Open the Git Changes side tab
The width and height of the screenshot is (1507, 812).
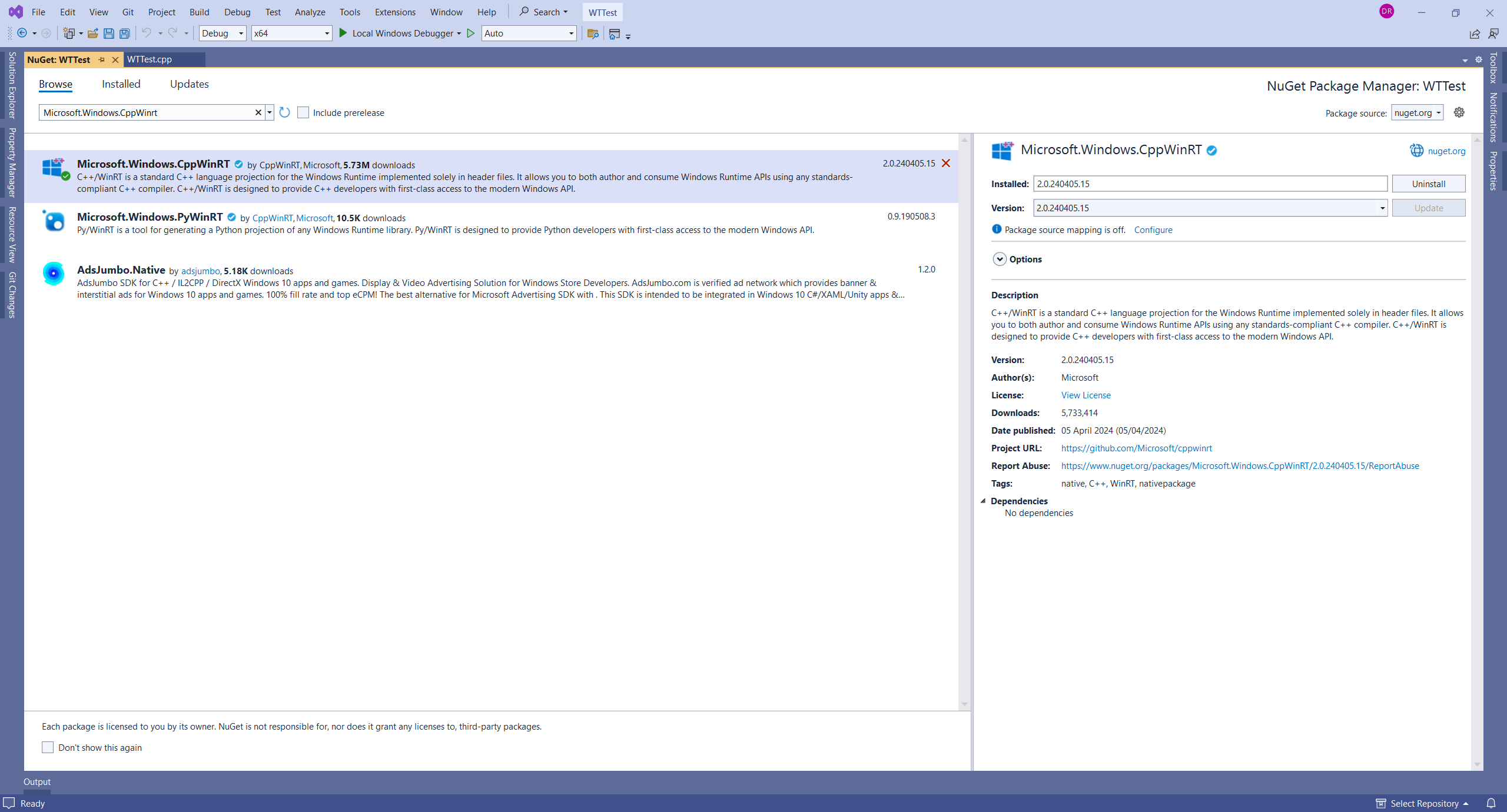12,295
